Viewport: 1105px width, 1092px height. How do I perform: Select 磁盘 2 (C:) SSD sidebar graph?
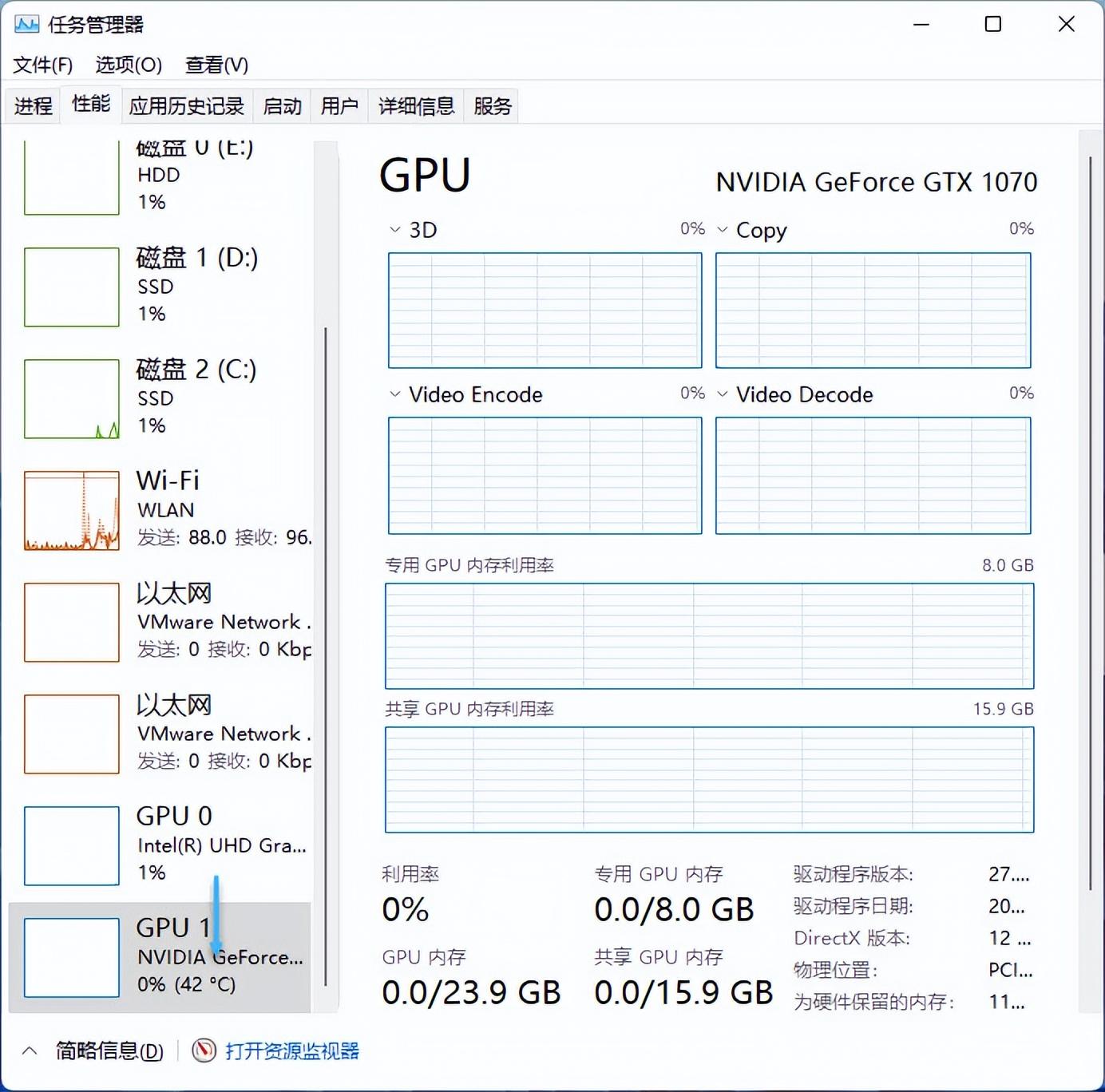71,398
